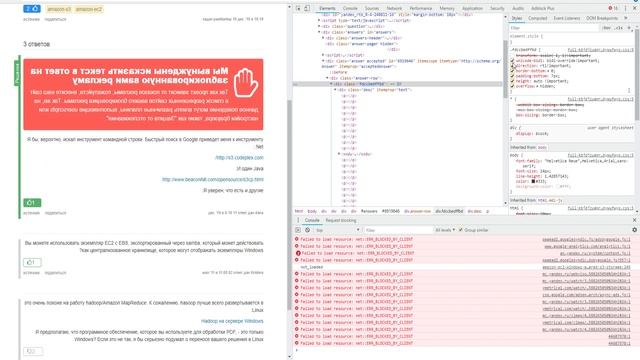Open the console context top dropdown
This screenshot has width=640, height=360.
point(338,230)
